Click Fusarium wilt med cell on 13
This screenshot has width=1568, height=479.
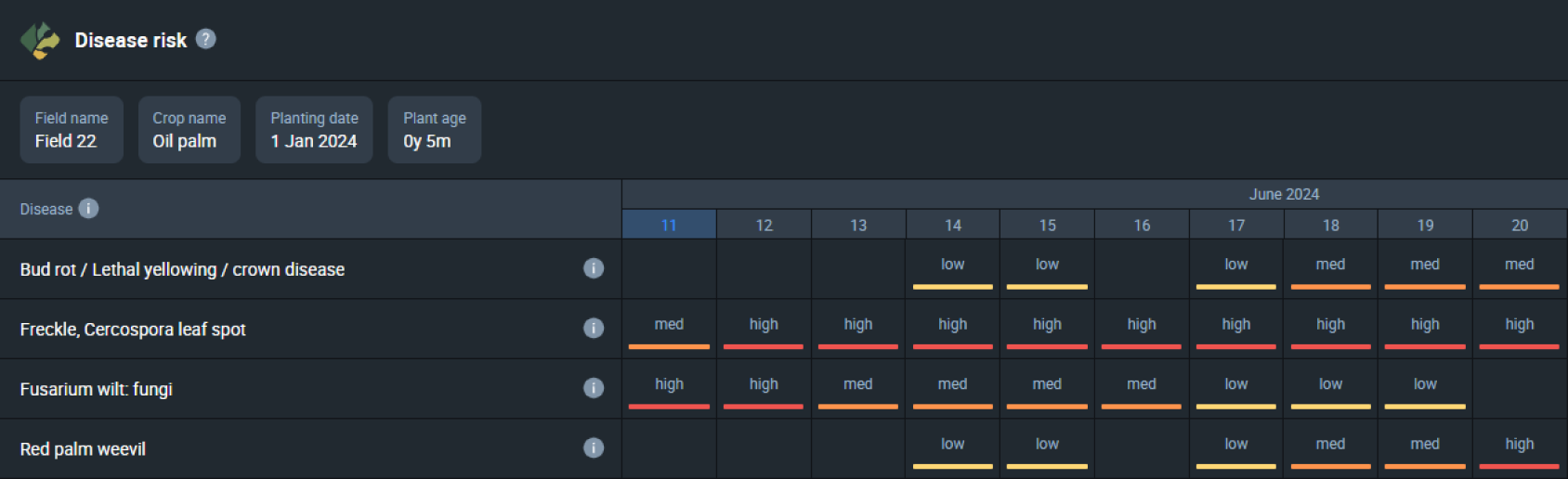(858, 389)
